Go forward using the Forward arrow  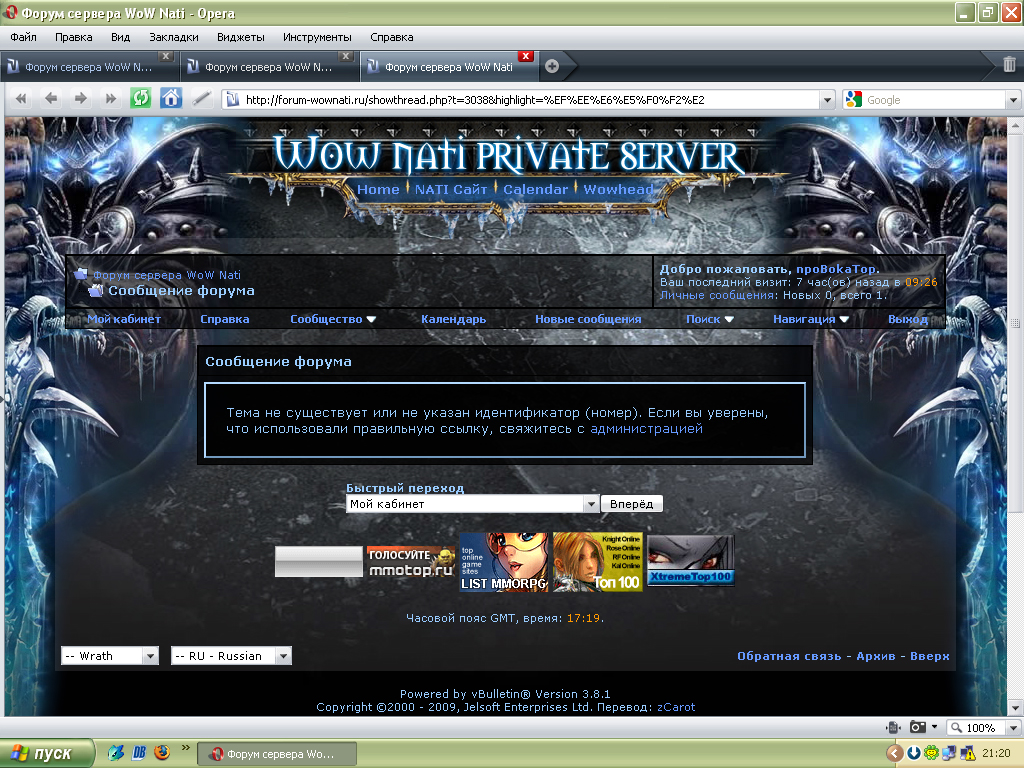coord(80,99)
